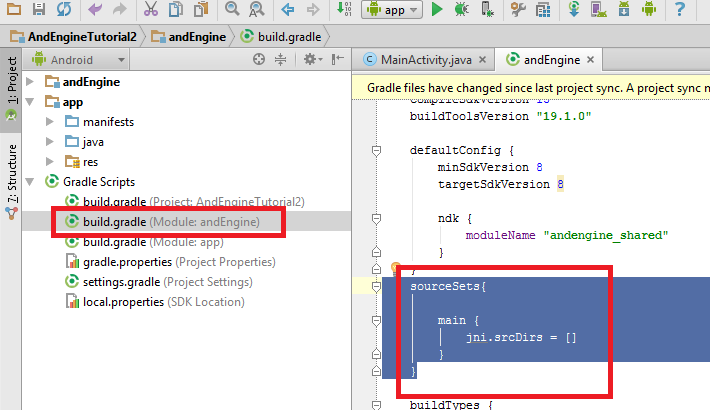Screen dimensions: 710x410
Task: Click the Cut scissors icon
Action: tap(150, 10)
